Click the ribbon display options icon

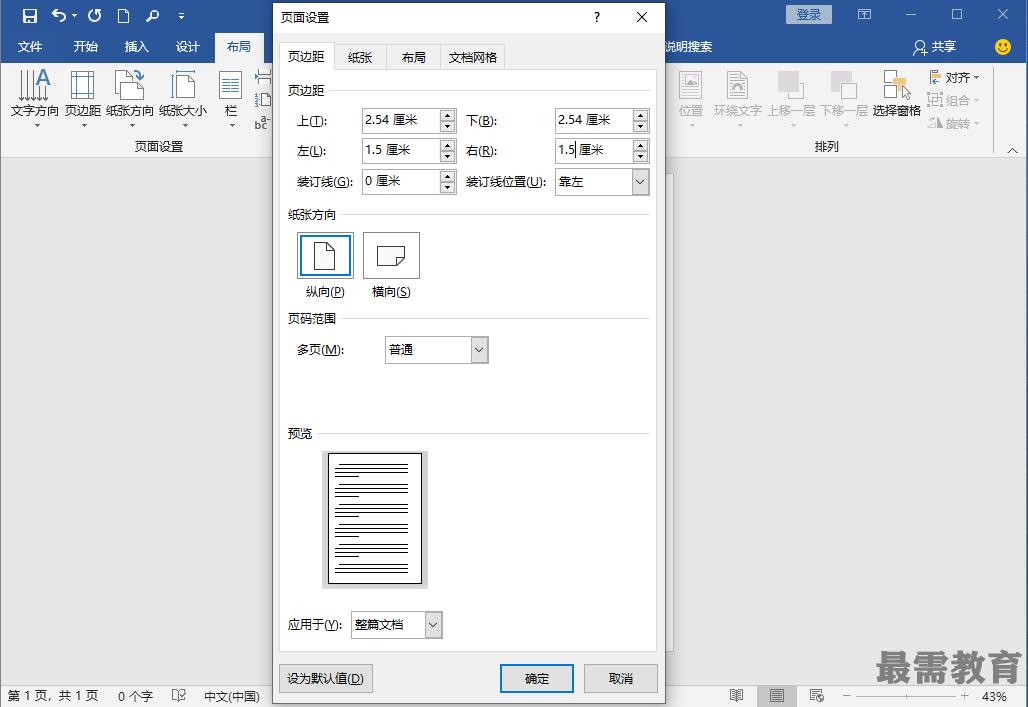pyautogui.click(x=865, y=14)
